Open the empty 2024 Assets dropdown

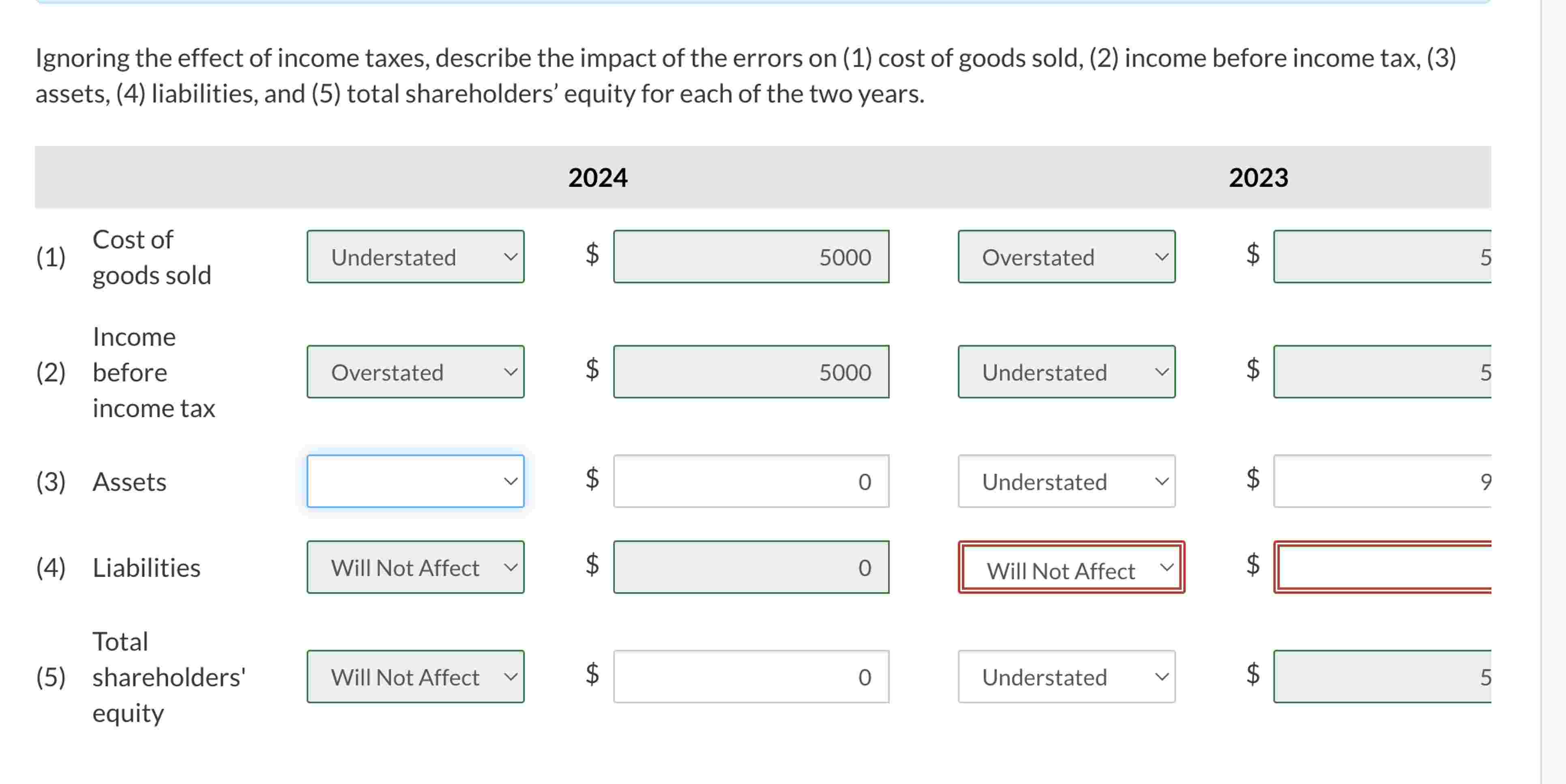click(415, 481)
